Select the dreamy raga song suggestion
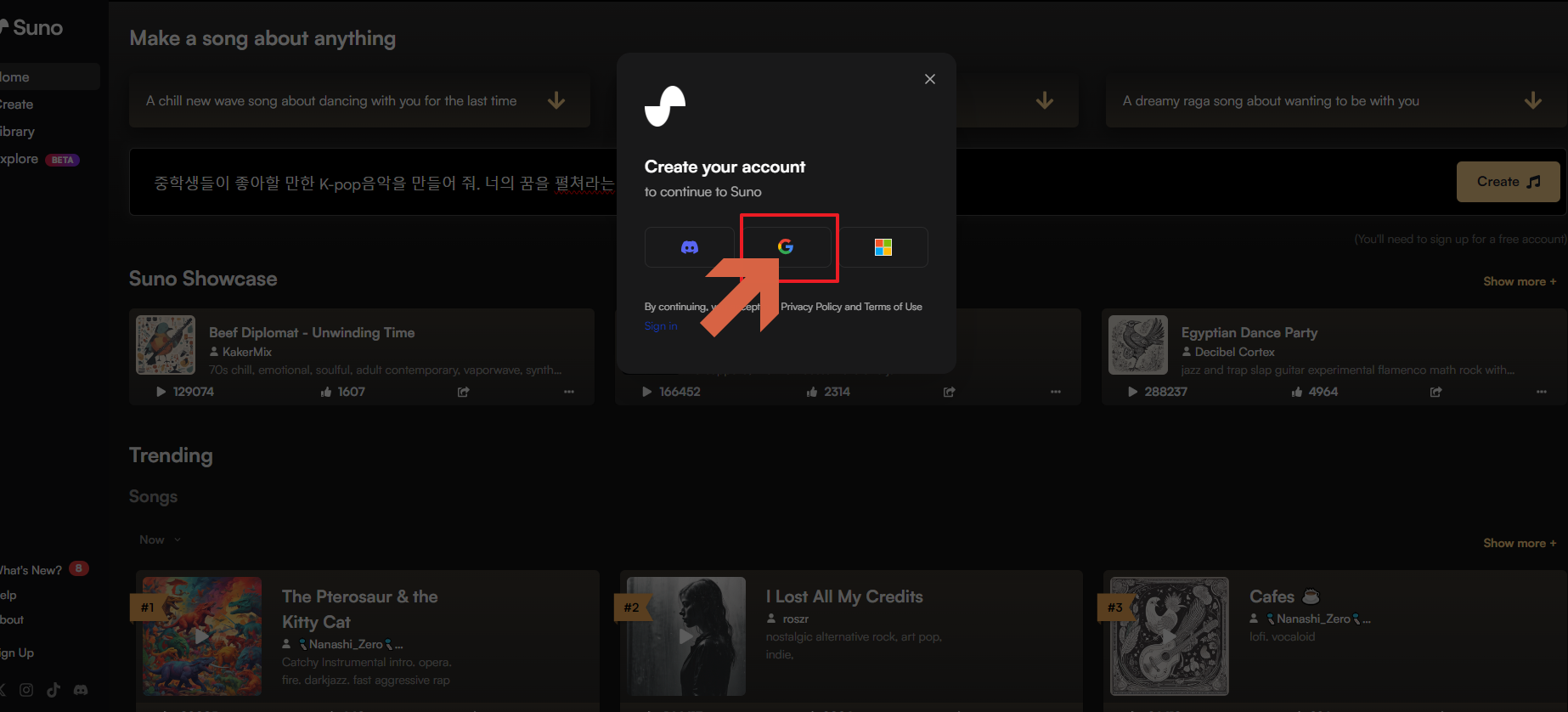Viewport: 1568px width, 712px height. point(1336,101)
